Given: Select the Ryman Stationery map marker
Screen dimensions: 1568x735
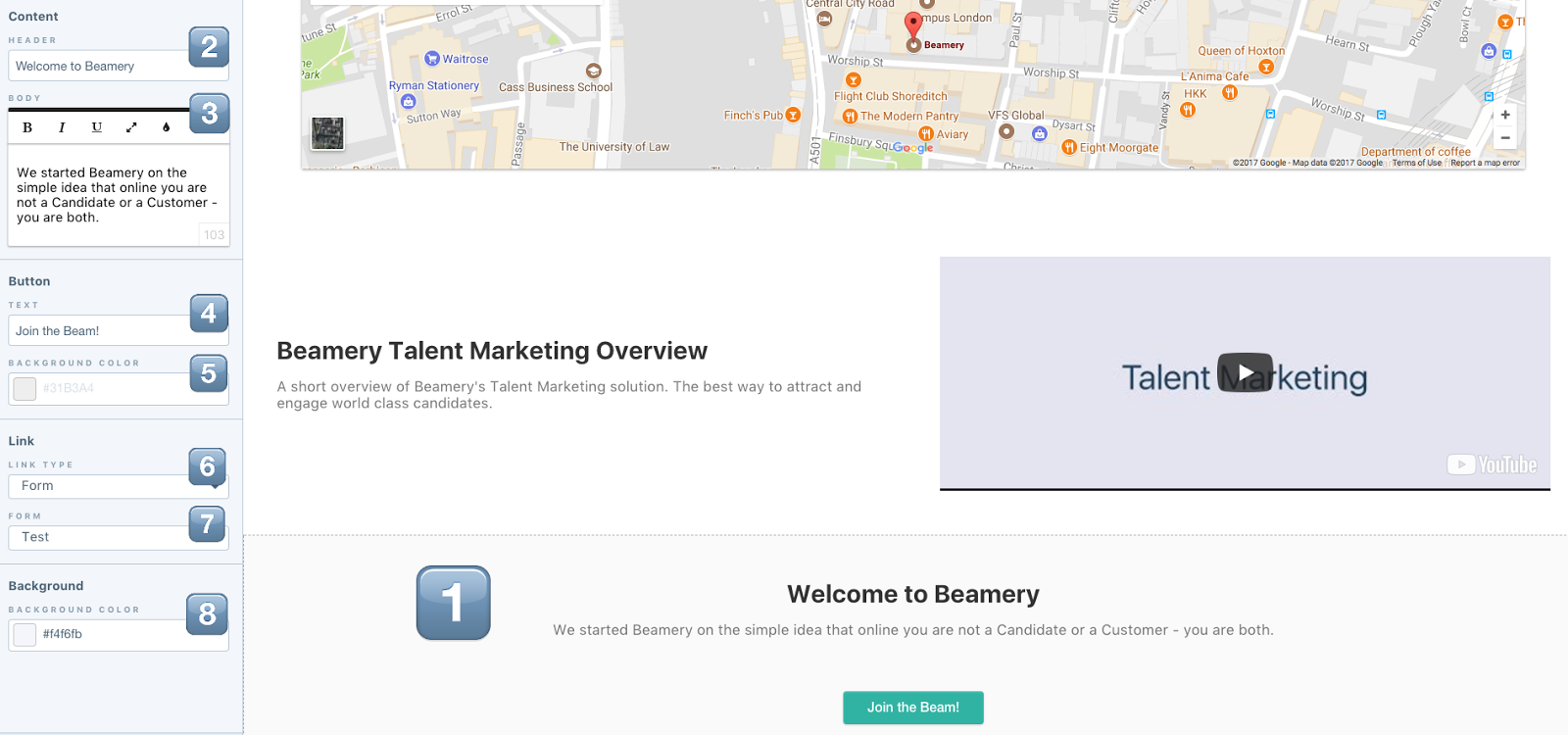Looking at the screenshot, I should coord(409,101).
